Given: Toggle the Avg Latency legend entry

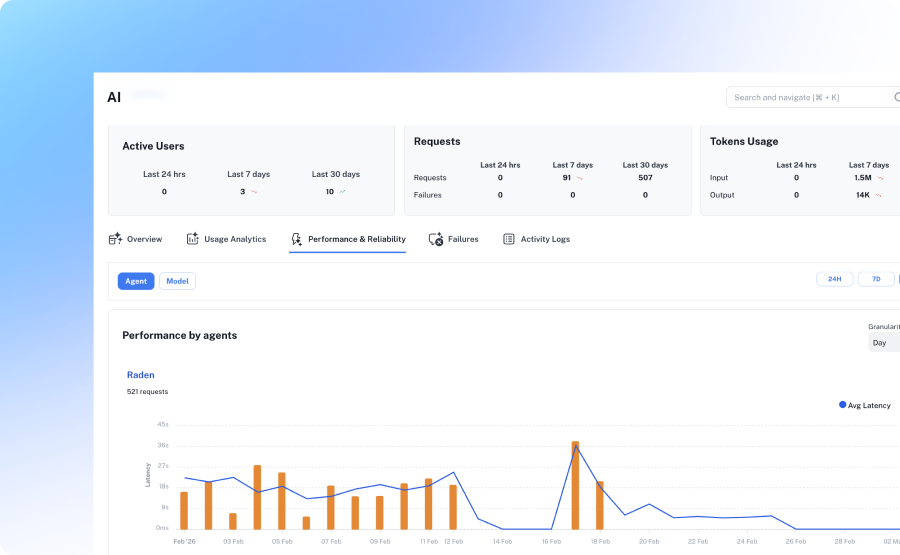Looking at the screenshot, I should coord(864,405).
